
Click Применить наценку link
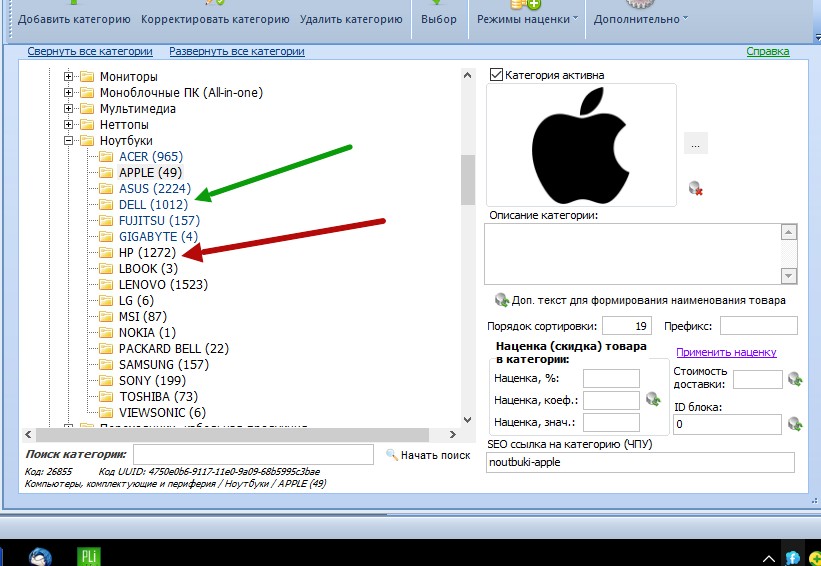pos(726,352)
